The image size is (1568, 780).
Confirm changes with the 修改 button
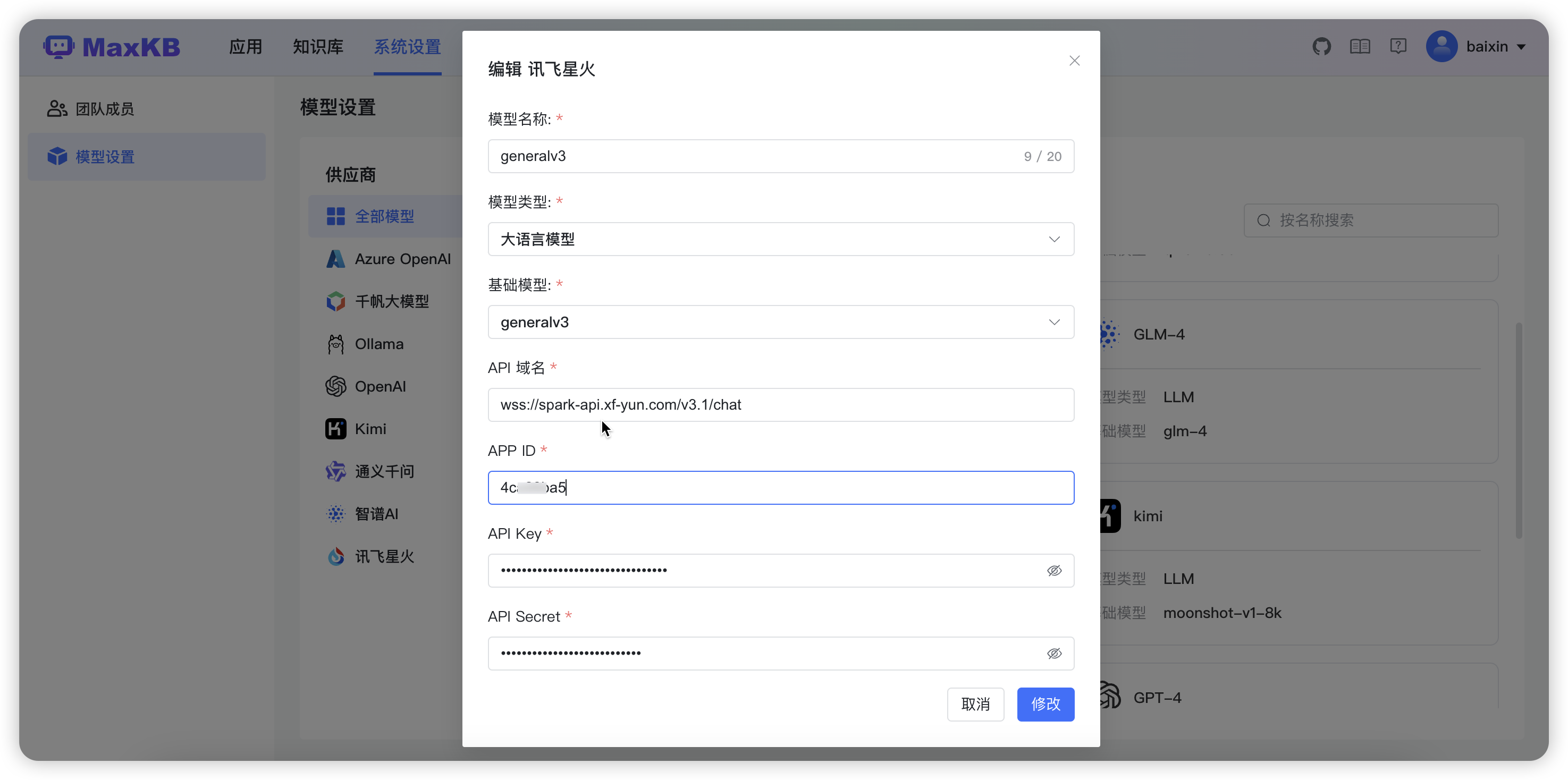[1044, 704]
